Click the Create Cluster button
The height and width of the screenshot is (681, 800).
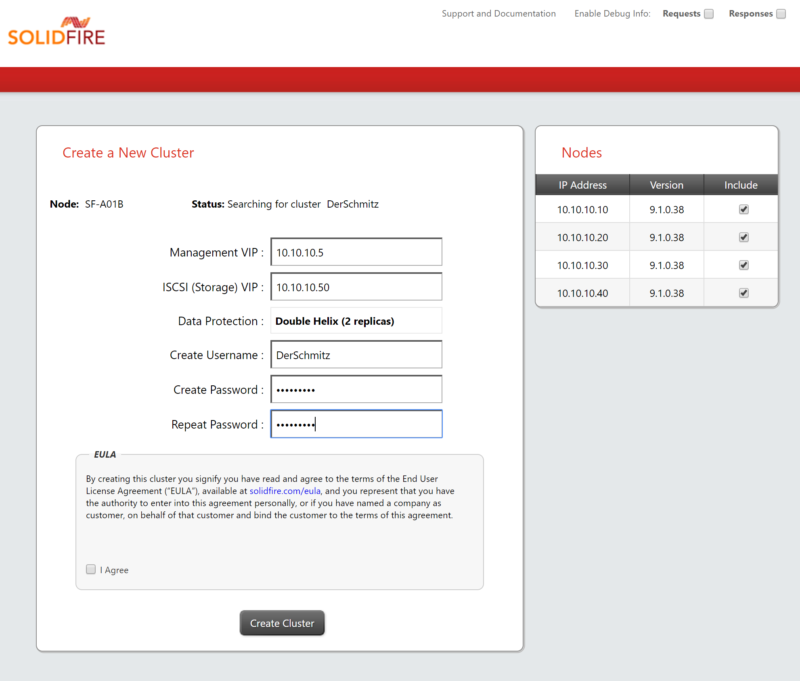(282, 622)
